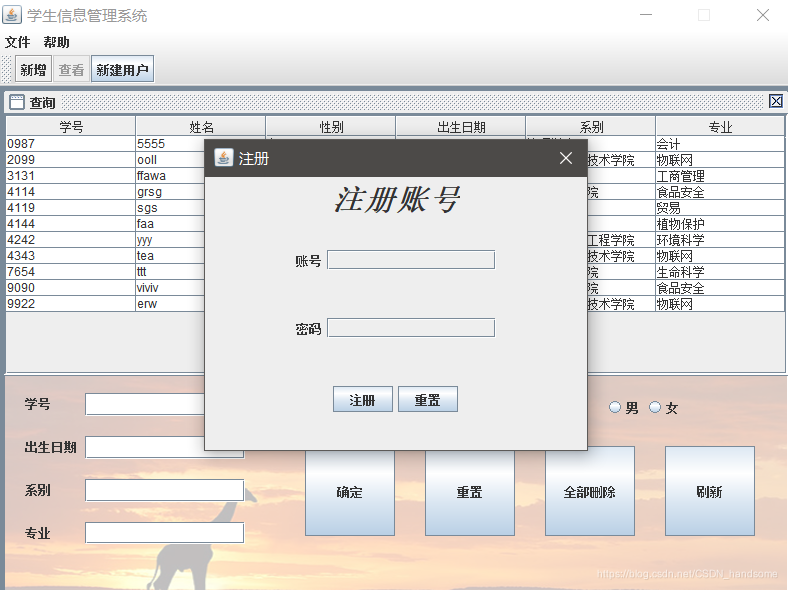Screen dimensions: 788x590
Task: Close the 注册 dialog
Action: click(x=566, y=158)
